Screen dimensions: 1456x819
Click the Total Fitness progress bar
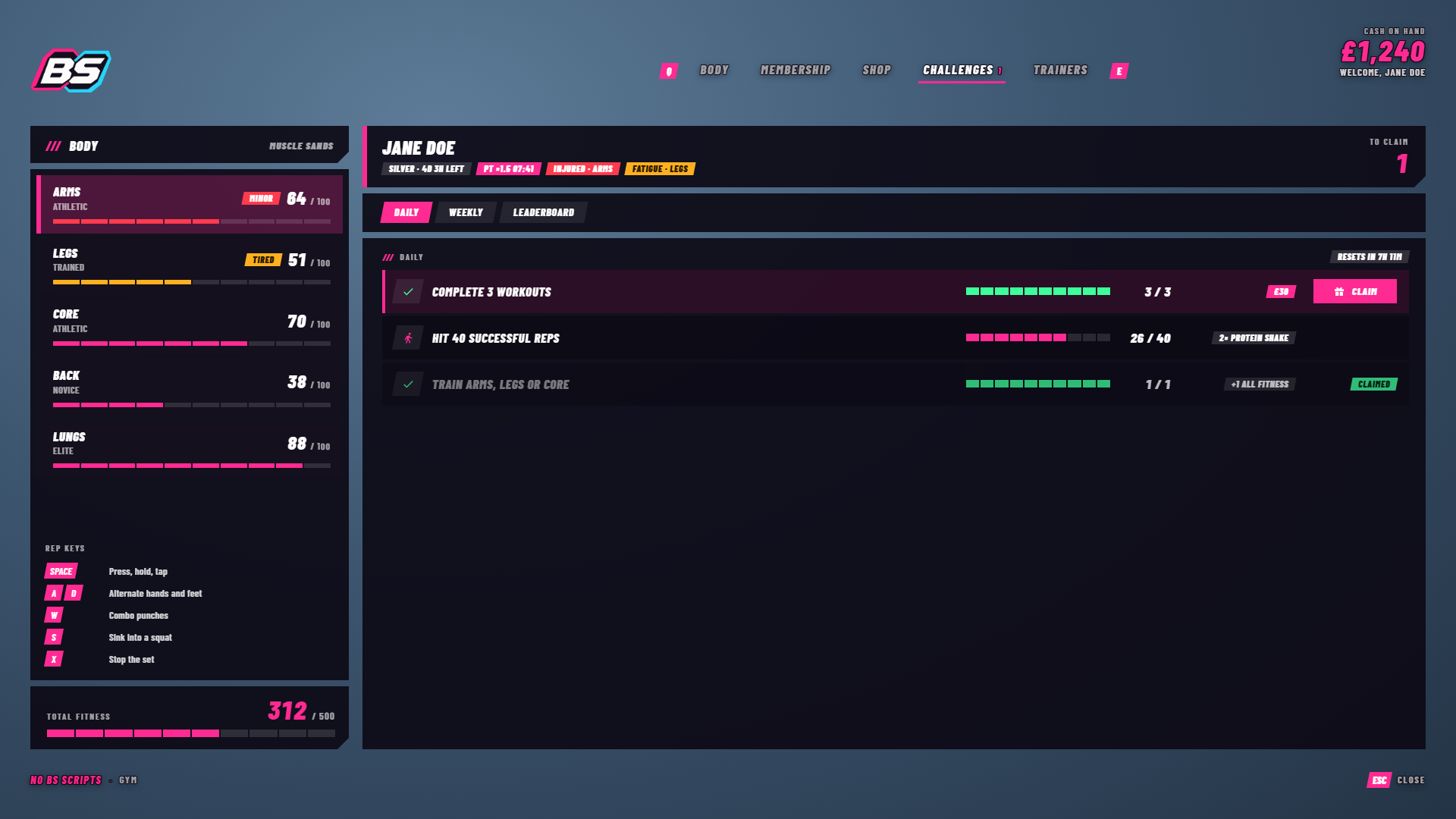point(191,733)
